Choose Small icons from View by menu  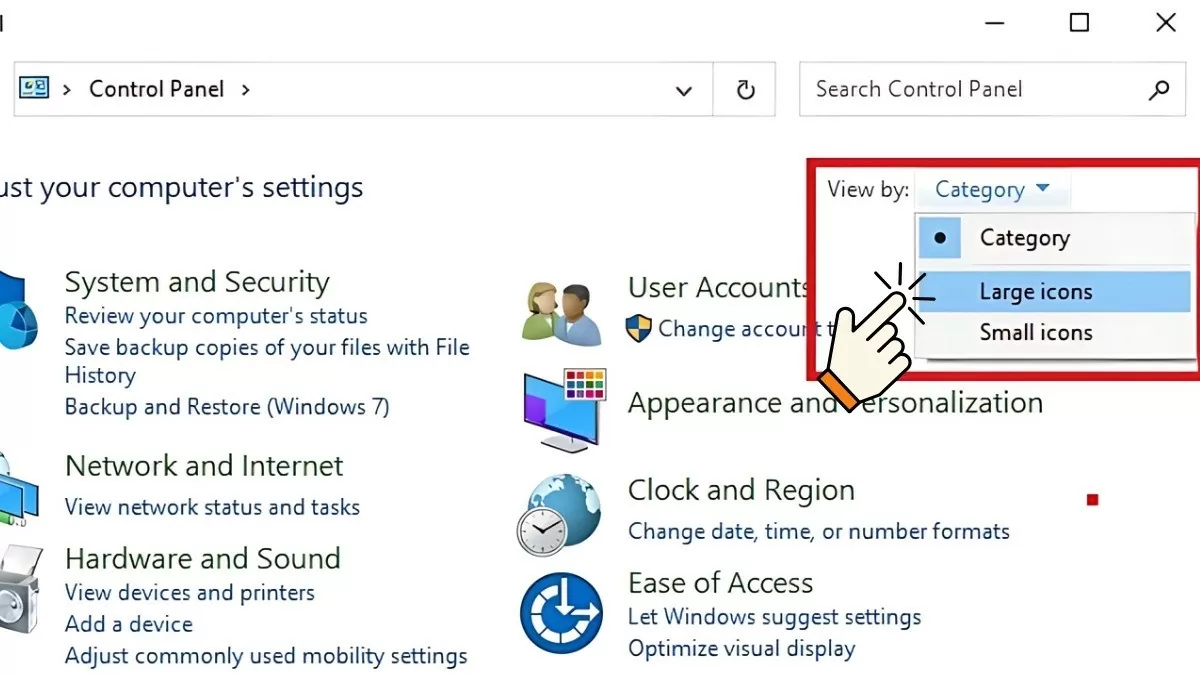point(1036,333)
